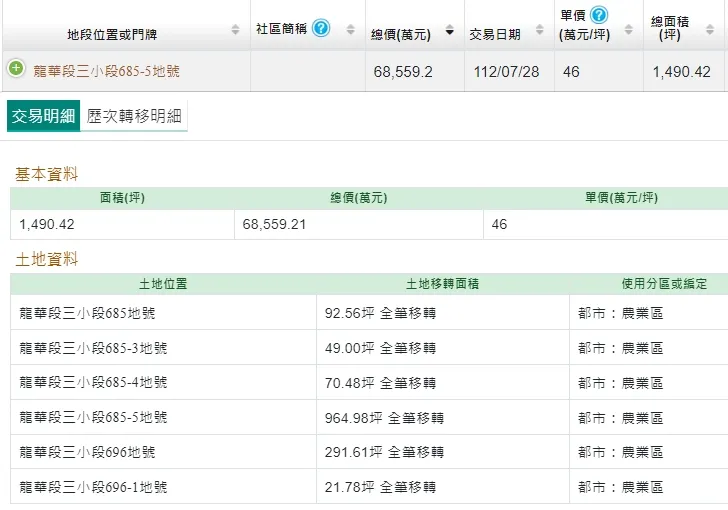Open the 龍華段三小段685-5地號 link in the top row
728x510 pixels.
tap(107, 72)
